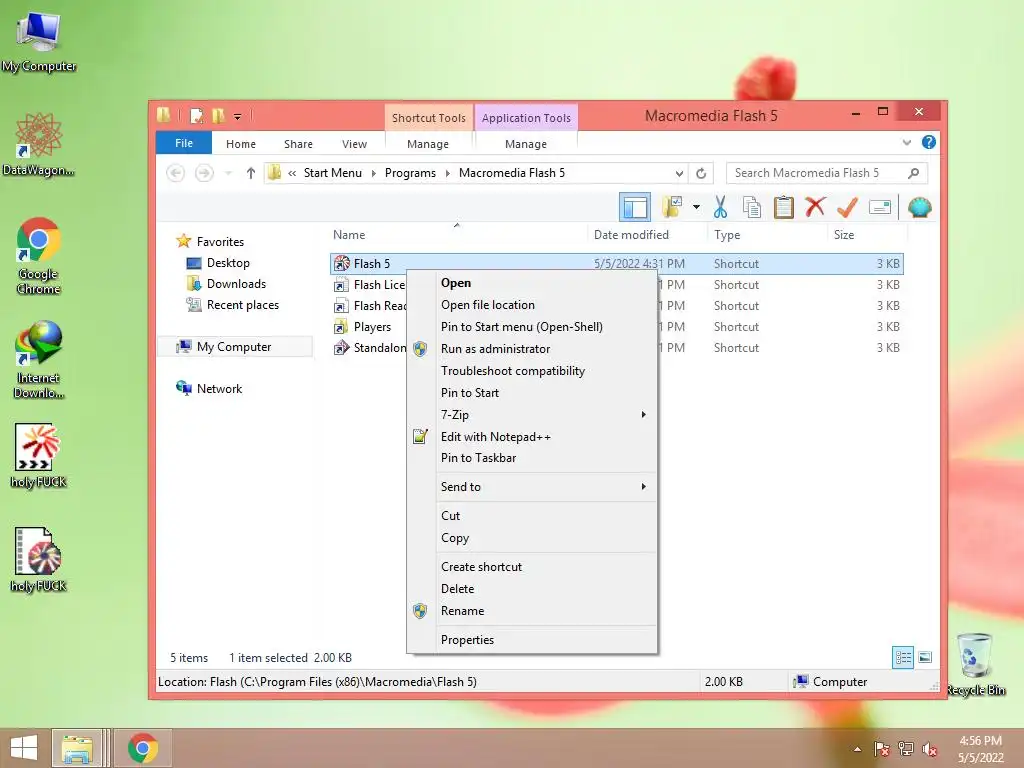Open the Recycle Bin desktop icon
This screenshot has width=1024, height=768.
coord(975,665)
